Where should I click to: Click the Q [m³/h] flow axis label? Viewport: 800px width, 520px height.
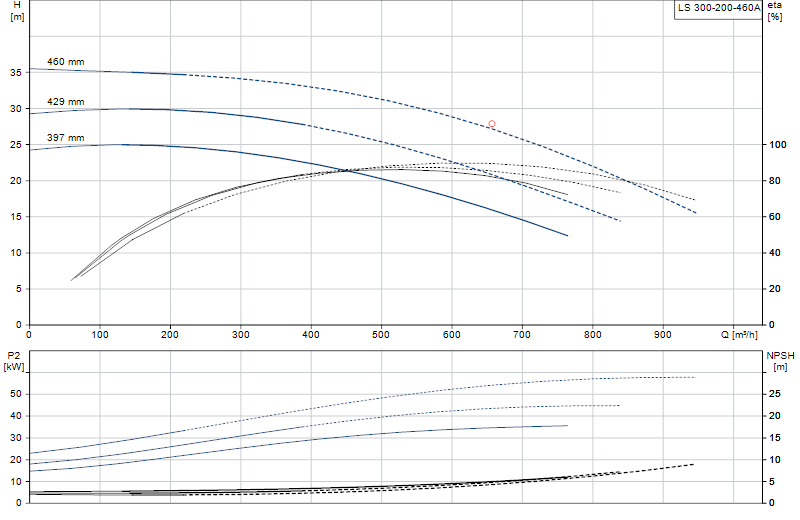coord(739,335)
